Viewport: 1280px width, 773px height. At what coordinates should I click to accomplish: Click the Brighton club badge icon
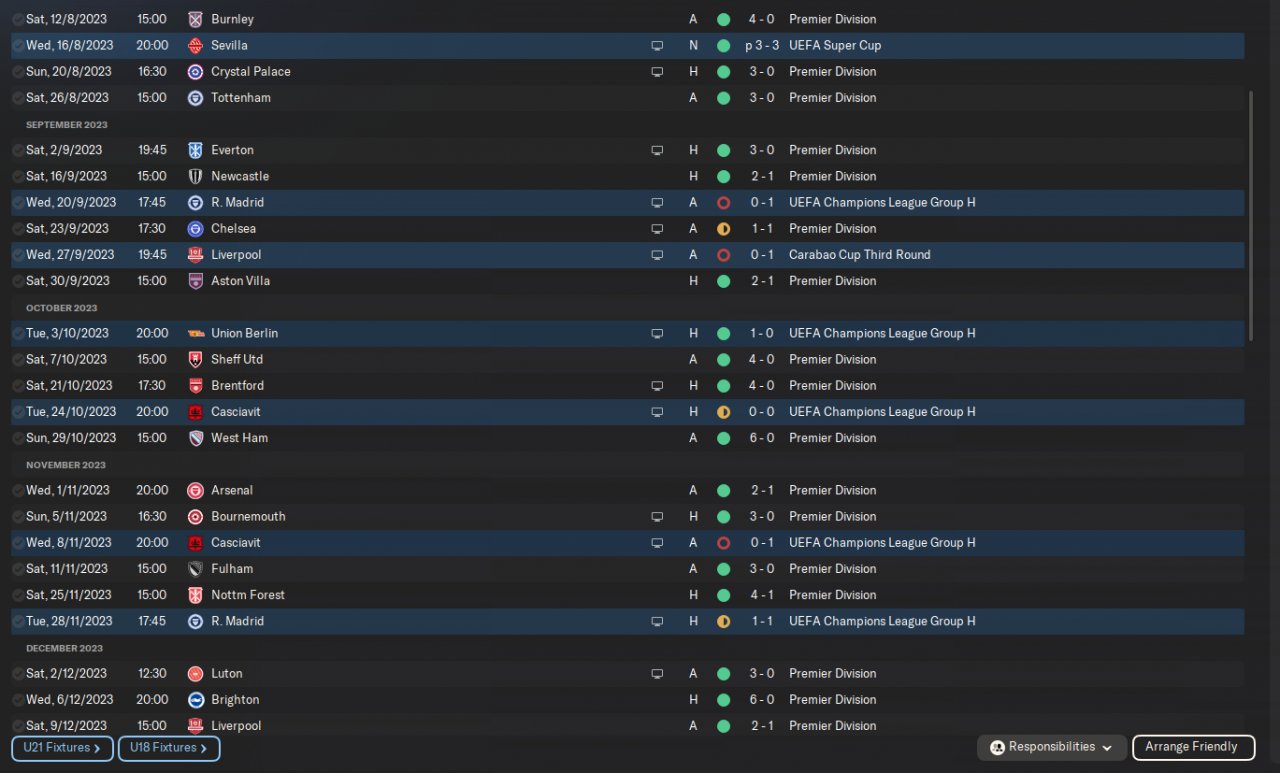[195, 700]
